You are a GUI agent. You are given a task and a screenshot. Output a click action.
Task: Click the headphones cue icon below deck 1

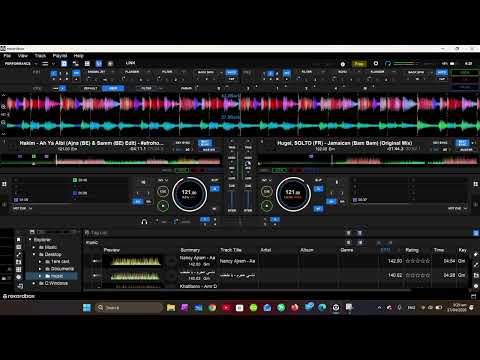[144, 221]
